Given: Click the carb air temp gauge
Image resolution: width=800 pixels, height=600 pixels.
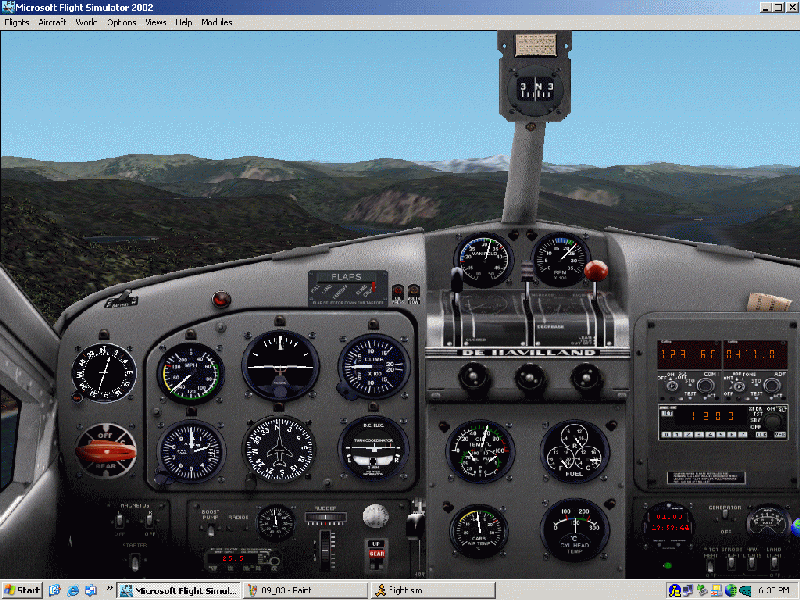Looking at the screenshot, I should click(x=479, y=531).
